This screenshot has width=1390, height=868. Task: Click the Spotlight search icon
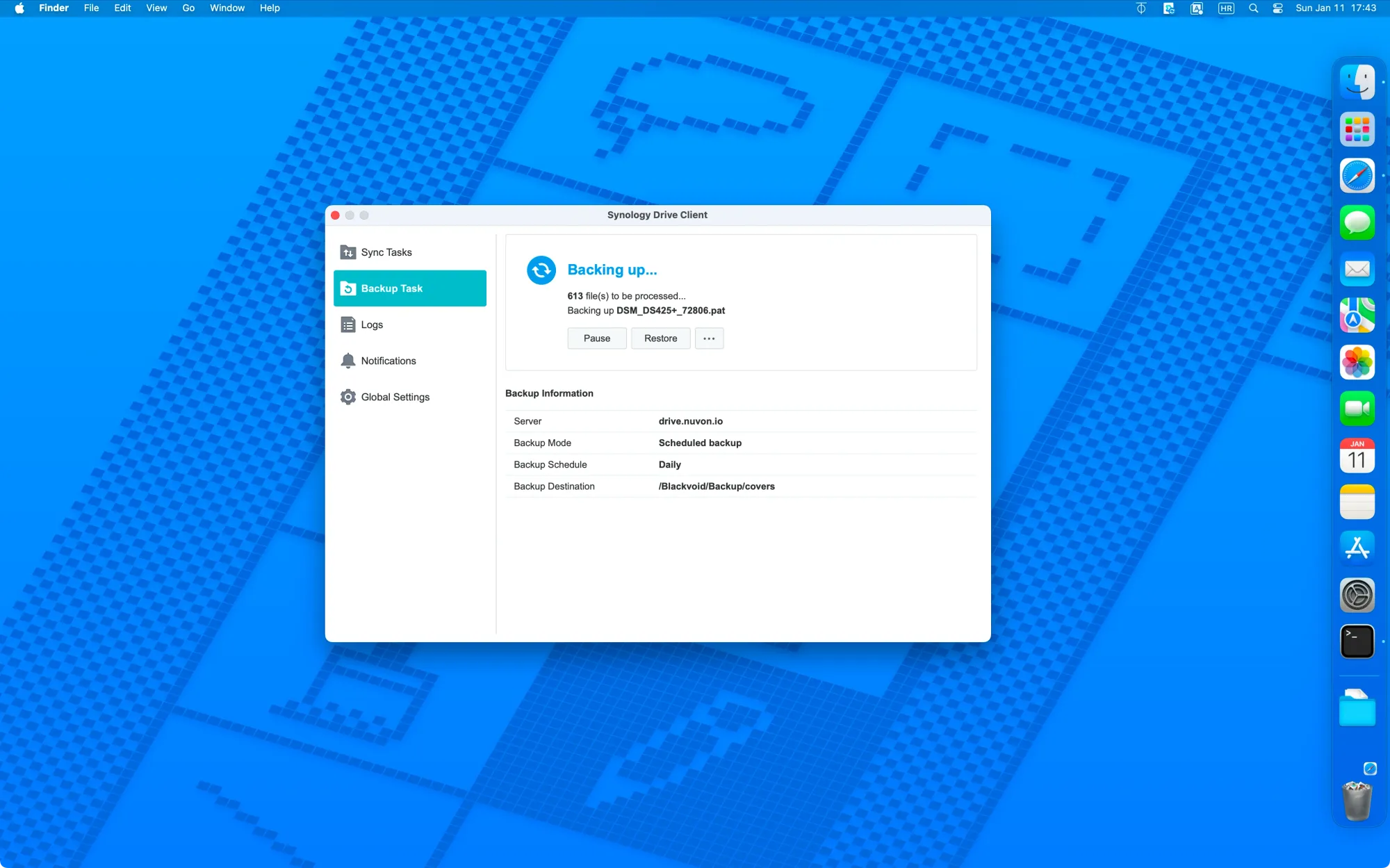[1253, 8]
